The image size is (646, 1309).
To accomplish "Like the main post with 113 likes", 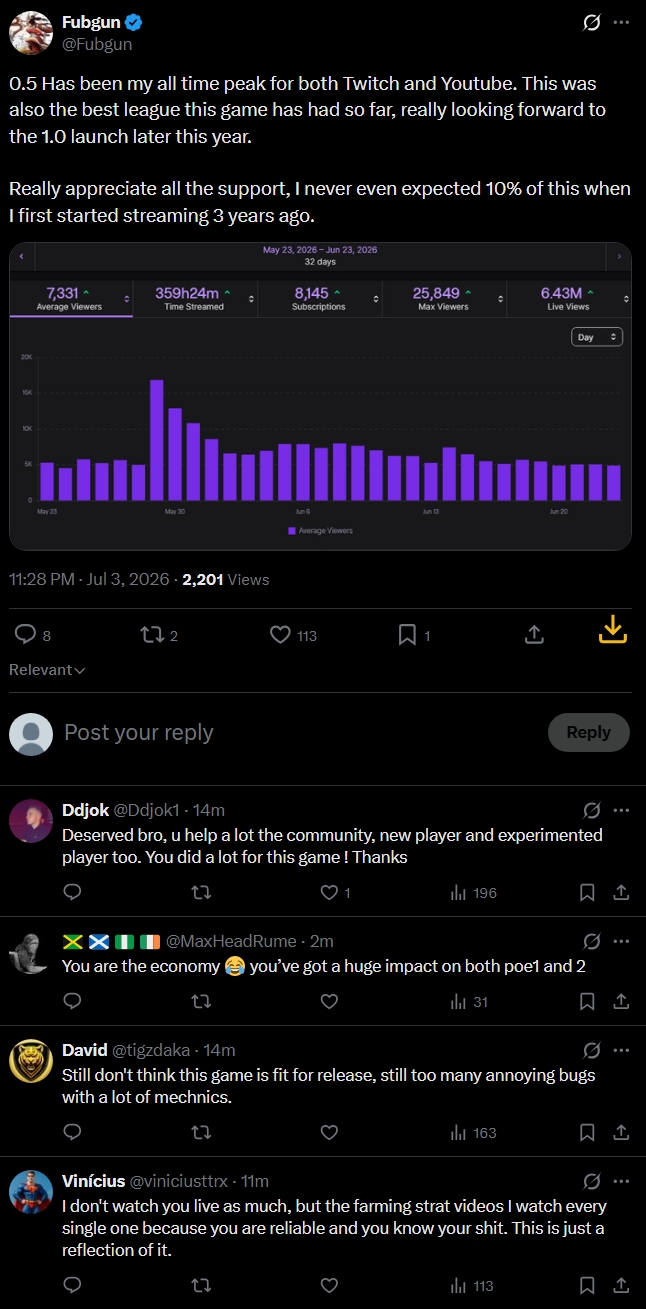I will click(281, 635).
